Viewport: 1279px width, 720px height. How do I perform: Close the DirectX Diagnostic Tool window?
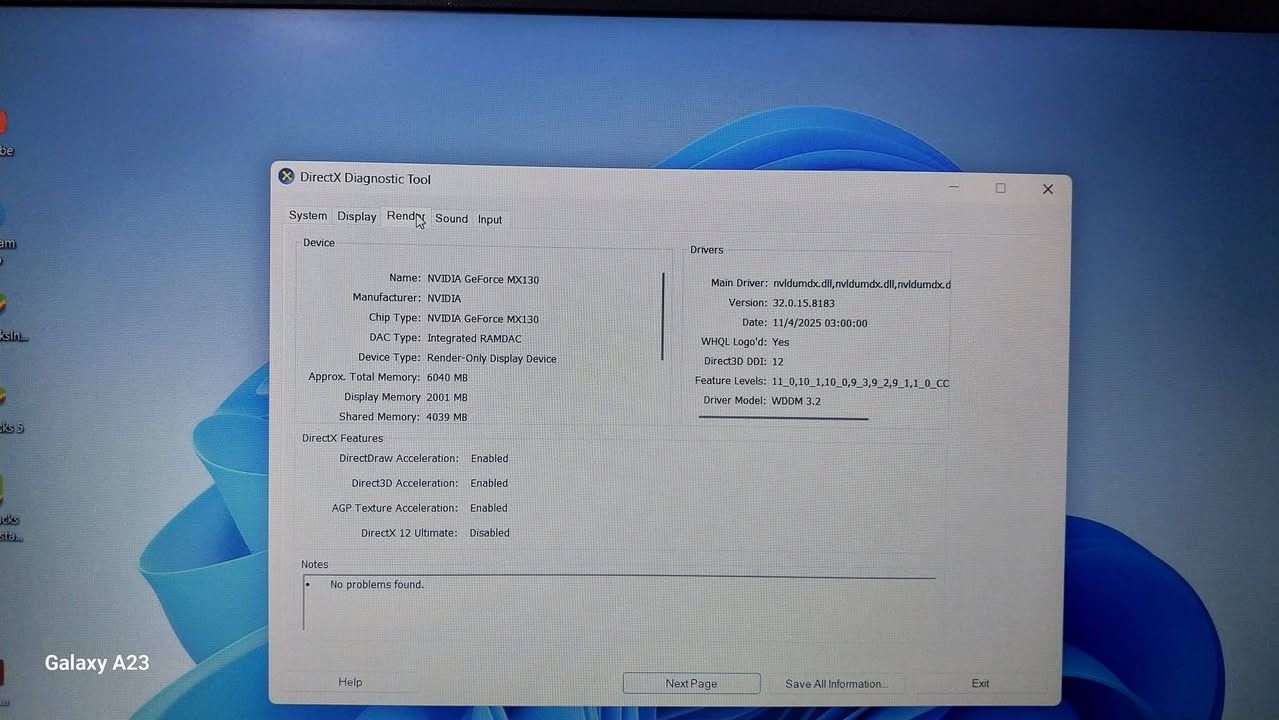pyautogui.click(x=1048, y=189)
